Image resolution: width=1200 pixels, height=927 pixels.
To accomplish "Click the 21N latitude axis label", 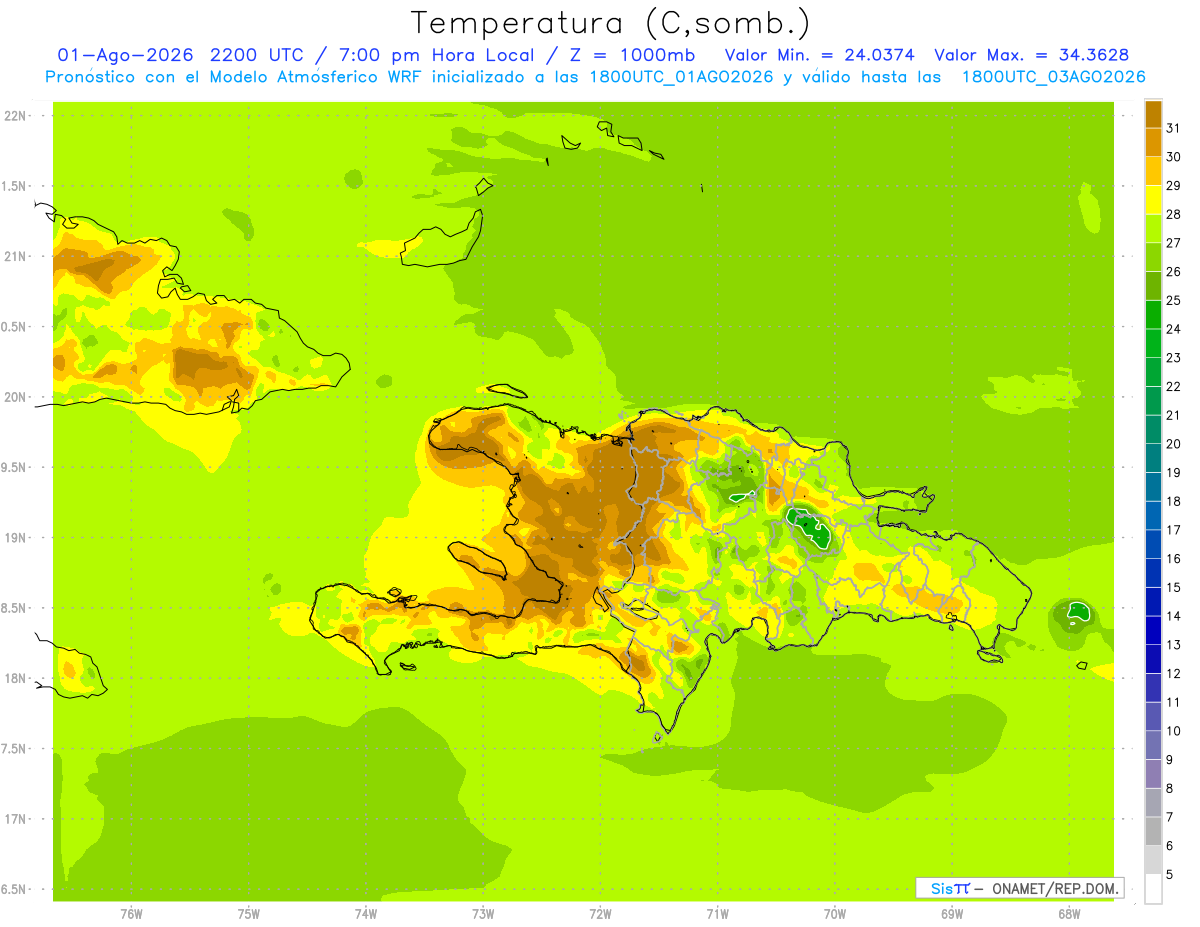I will pyautogui.click(x=15, y=256).
